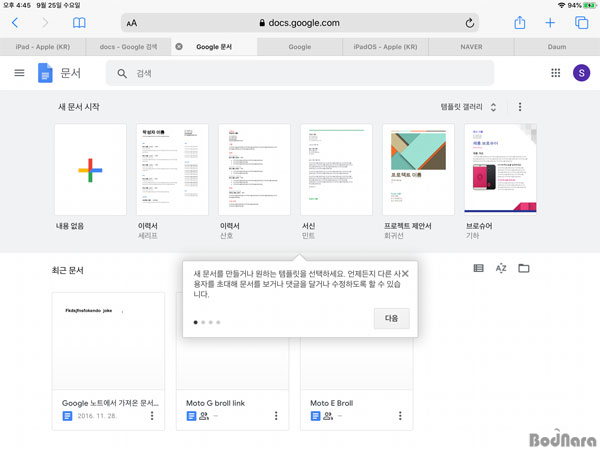Image resolution: width=600 pixels, height=450 pixels.
Task: Tap the Safari forward arrow
Action: click(45, 23)
